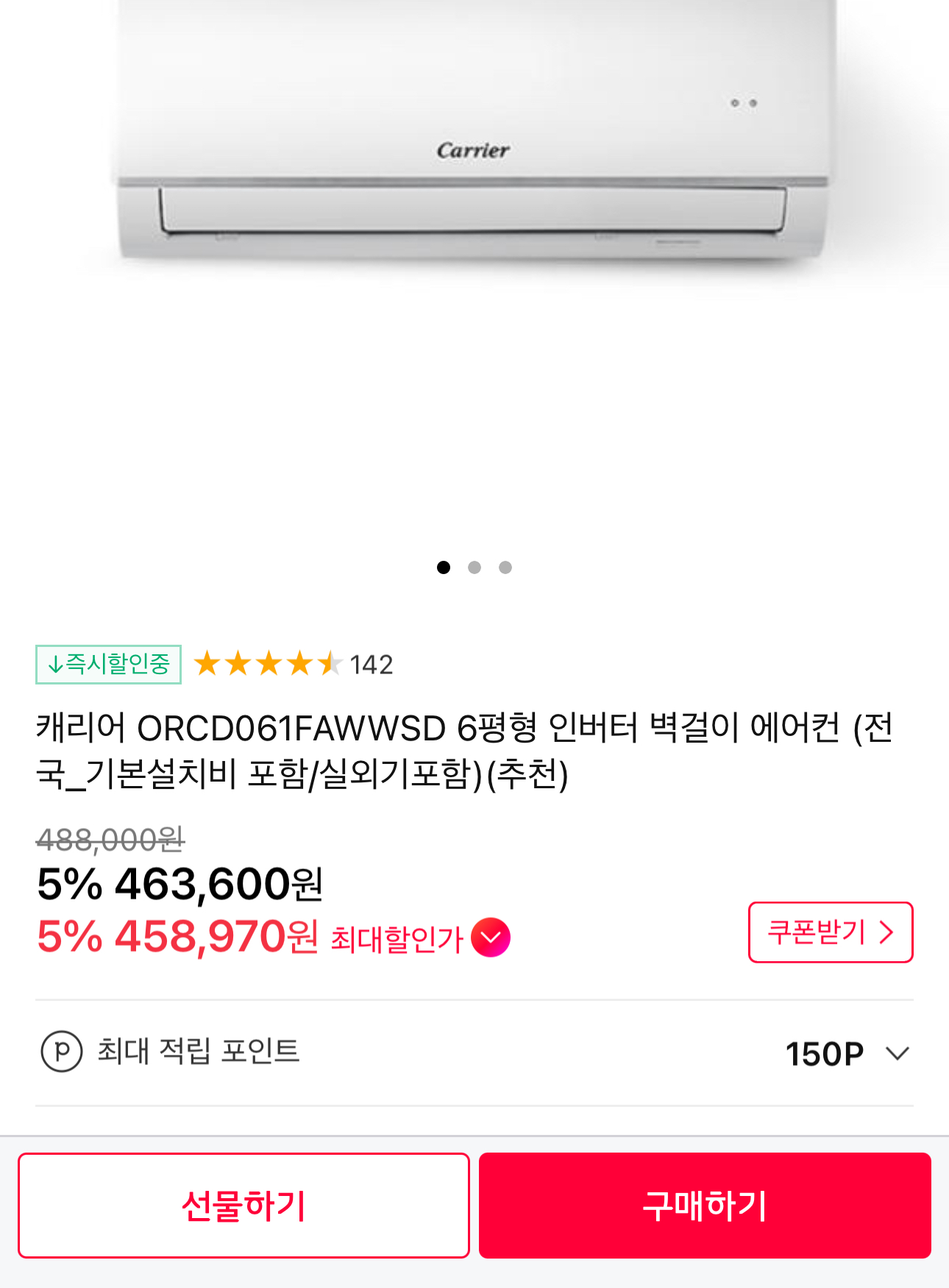Click the 5% 458,970원 maximum discount price
Viewport: 949px width, 1288px height.
178,937
